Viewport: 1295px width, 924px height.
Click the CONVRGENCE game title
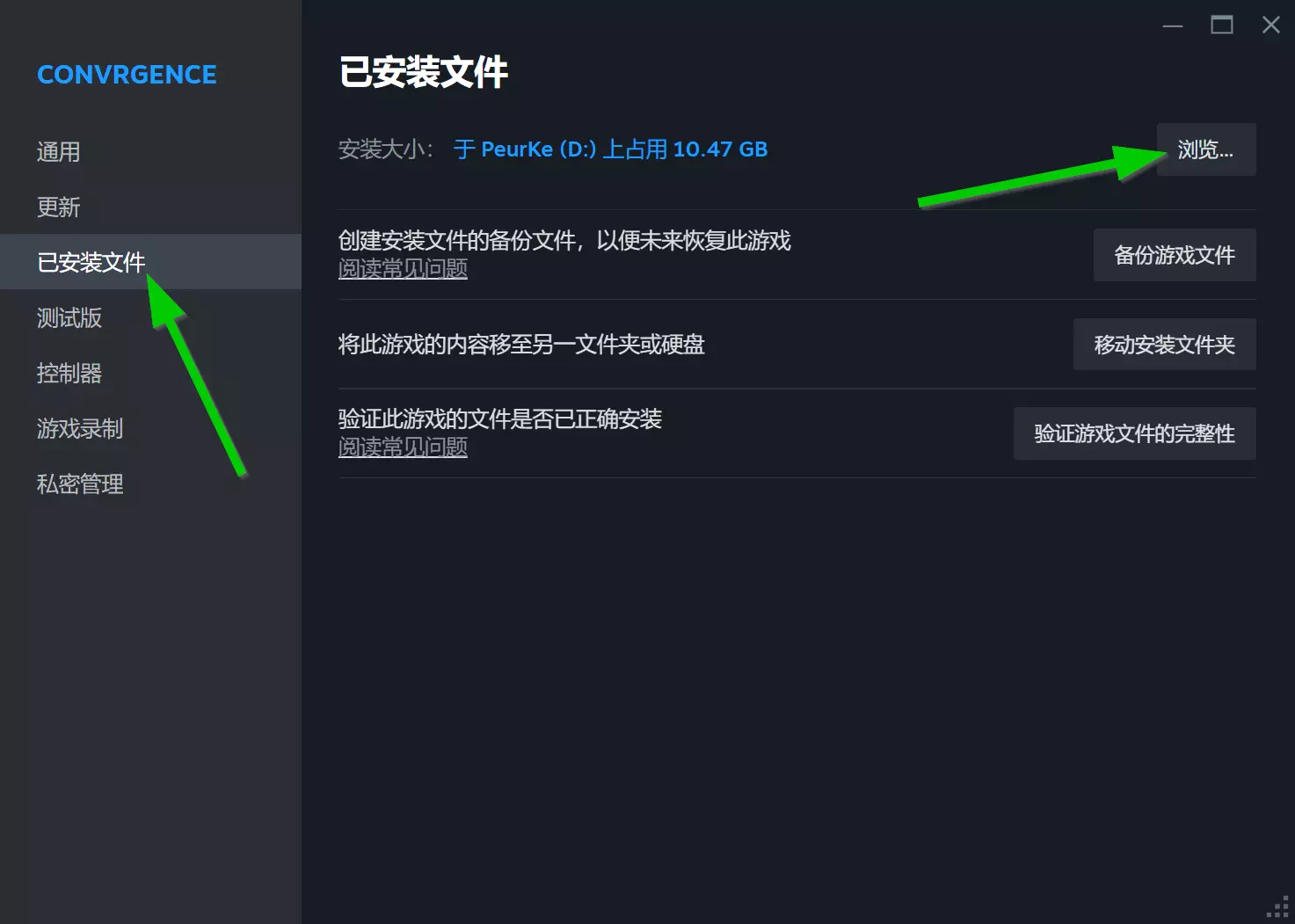pos(127,75)
